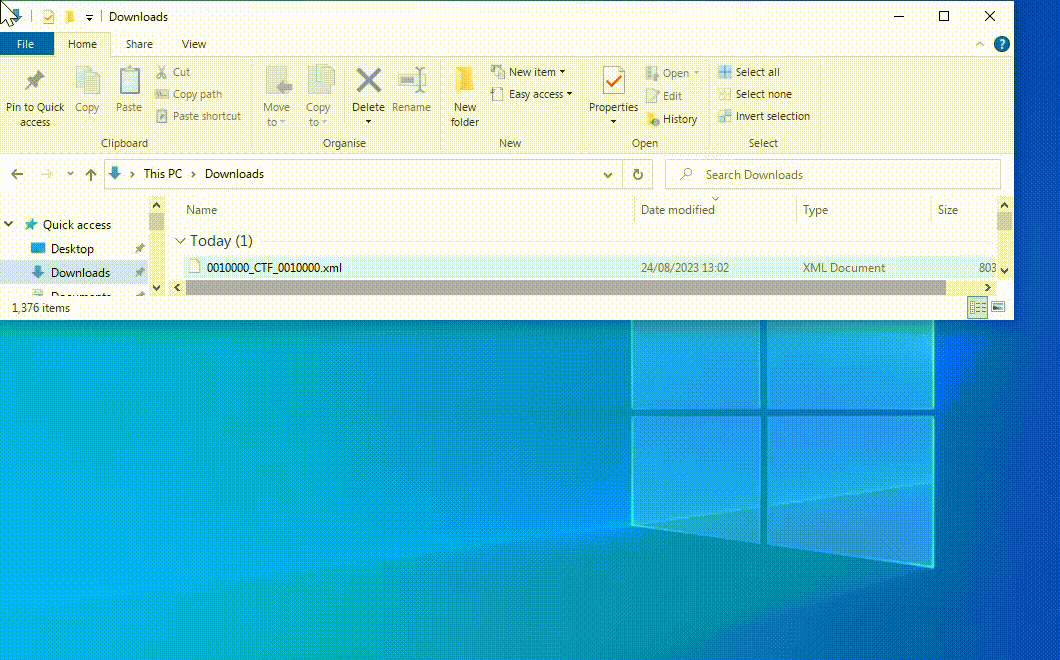Collapse the ribbon with the chevron

tap(980, 44)
